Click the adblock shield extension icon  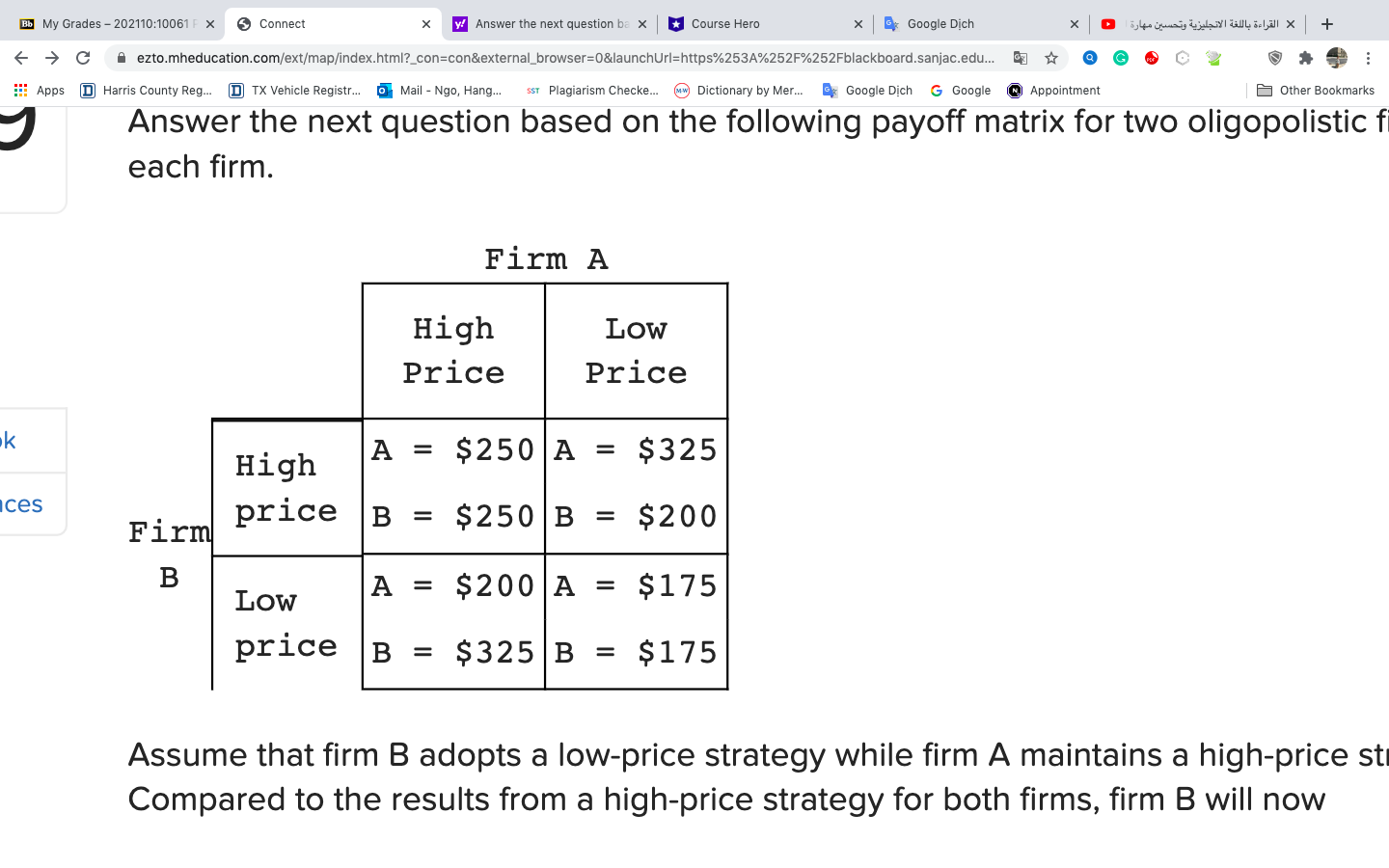tap(1275, 58)
